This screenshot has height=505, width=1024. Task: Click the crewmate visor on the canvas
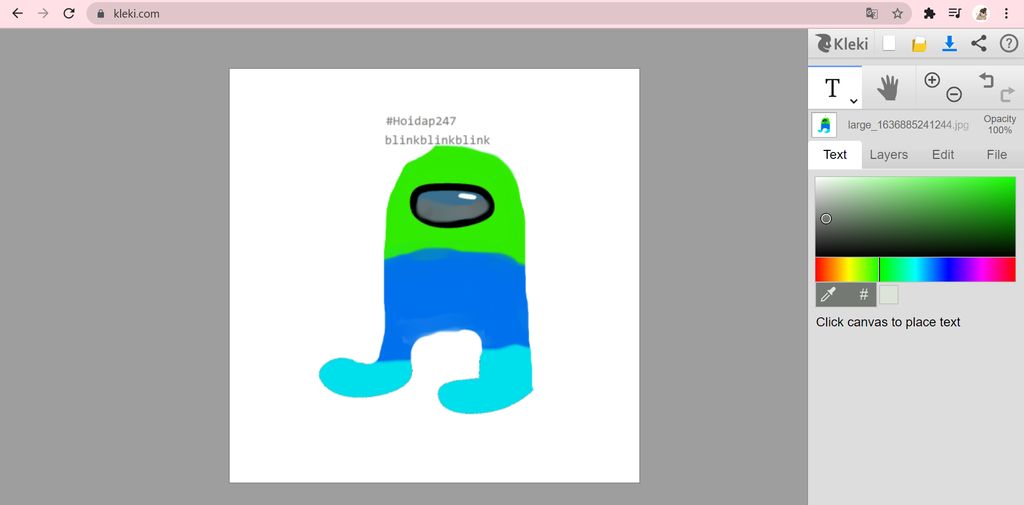click(x=452, y=205)
